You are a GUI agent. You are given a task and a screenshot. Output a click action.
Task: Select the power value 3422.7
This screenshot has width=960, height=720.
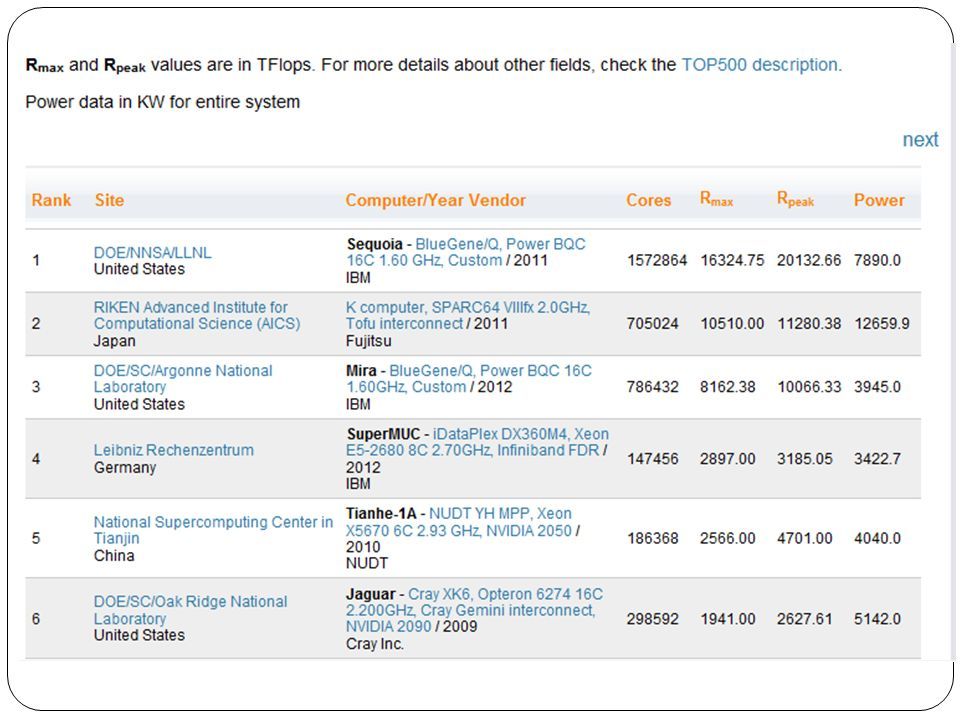click(877, 459)
